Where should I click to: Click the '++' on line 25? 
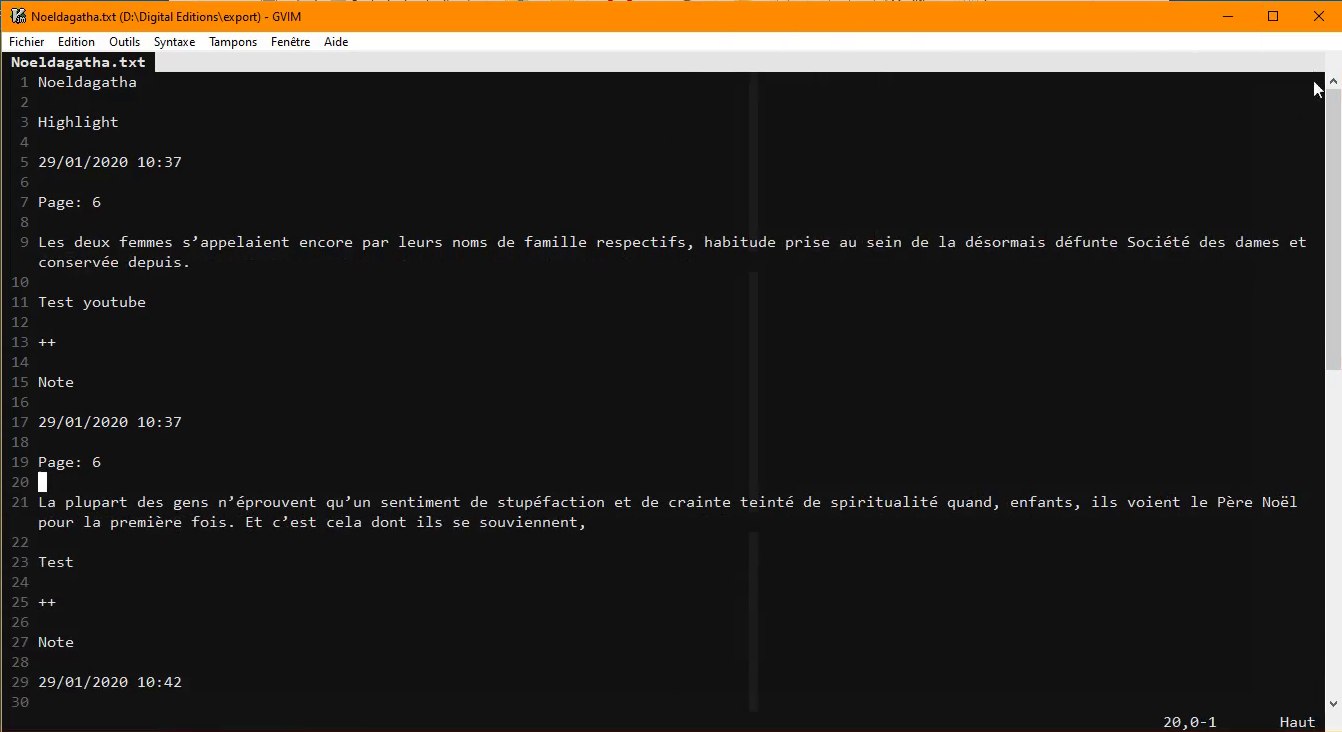pyautogui.click(x=47, y=602)
